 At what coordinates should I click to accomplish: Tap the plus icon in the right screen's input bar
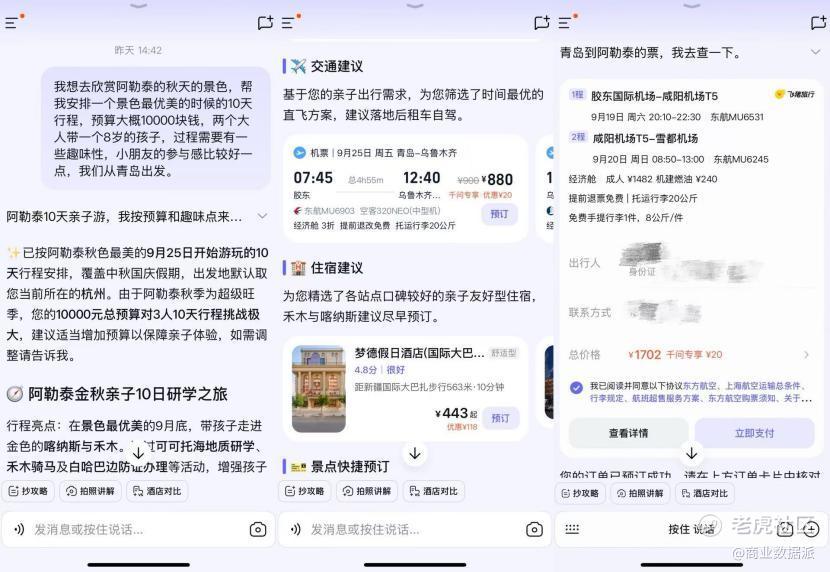[811, 529]
